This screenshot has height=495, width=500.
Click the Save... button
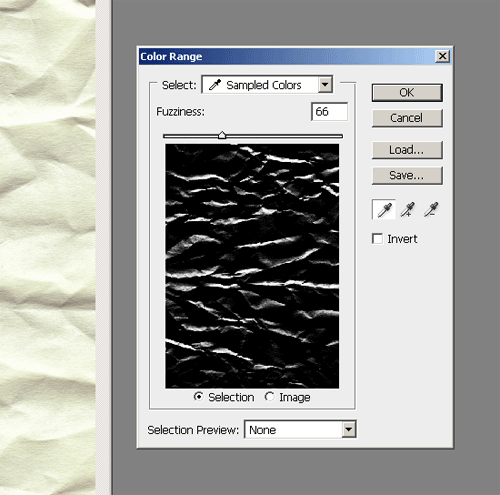tap(407, 175)
